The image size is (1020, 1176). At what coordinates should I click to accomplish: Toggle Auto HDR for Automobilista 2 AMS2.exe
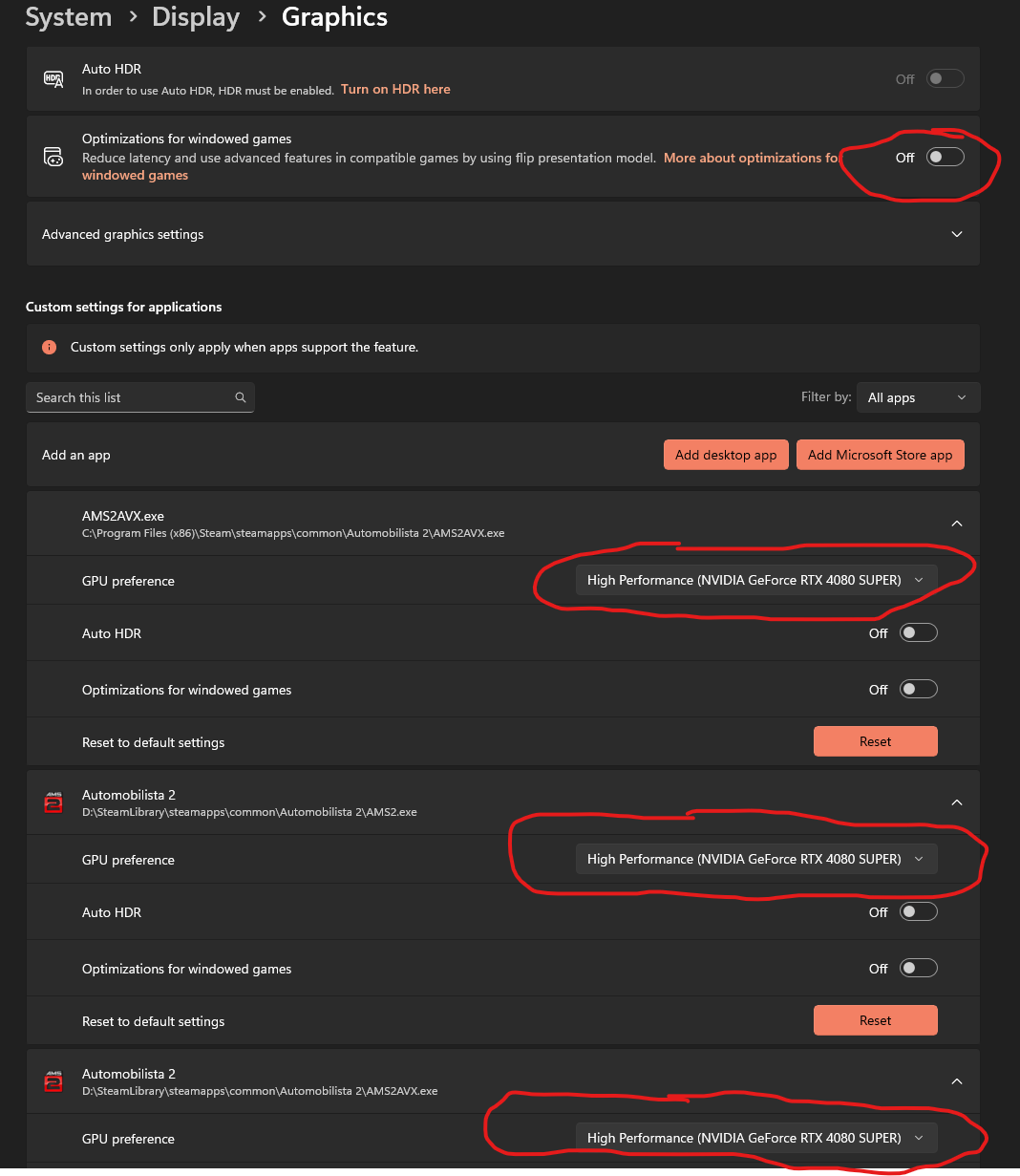pyautogui.click(x=918, y=912)
